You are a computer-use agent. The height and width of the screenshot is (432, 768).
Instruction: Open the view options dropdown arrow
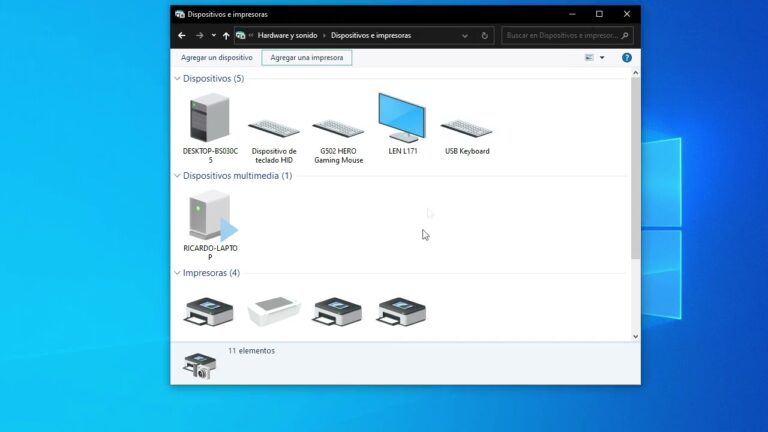tap(602, 58)
